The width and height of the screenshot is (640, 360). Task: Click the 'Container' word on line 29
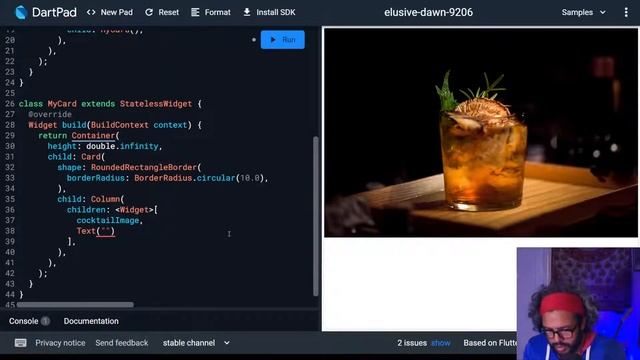(93, 136)
